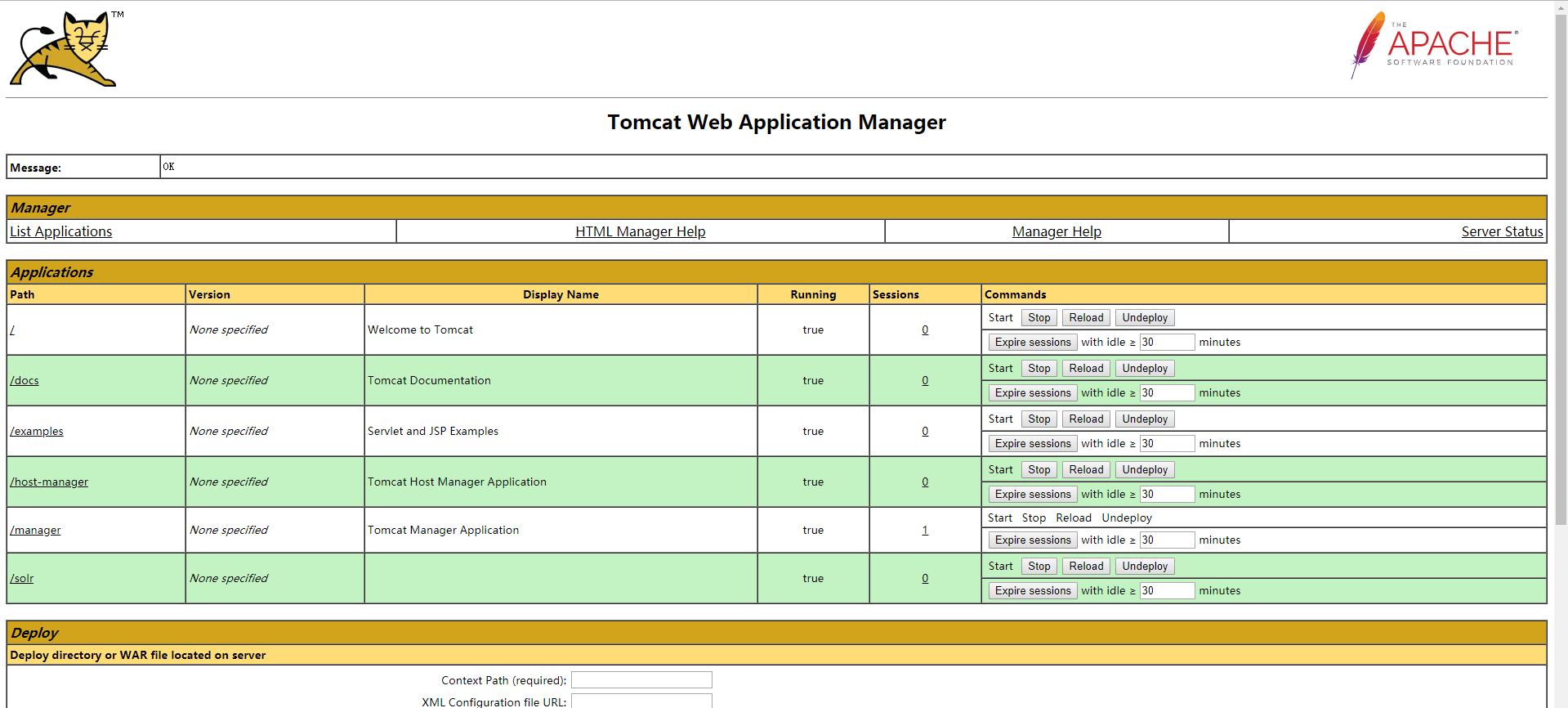
Task: Select 'Tomcat Manager Application' text
Action: coord(443,531)
